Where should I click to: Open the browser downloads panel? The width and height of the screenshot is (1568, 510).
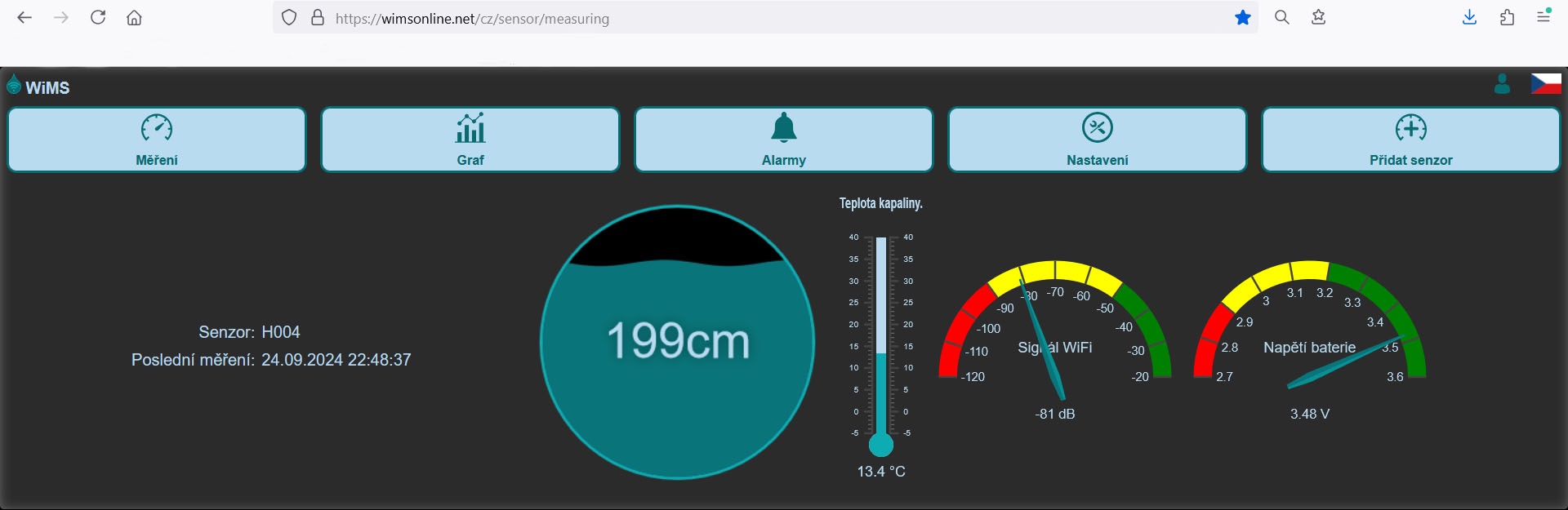pyautogui.click(x=1469, y=18)
